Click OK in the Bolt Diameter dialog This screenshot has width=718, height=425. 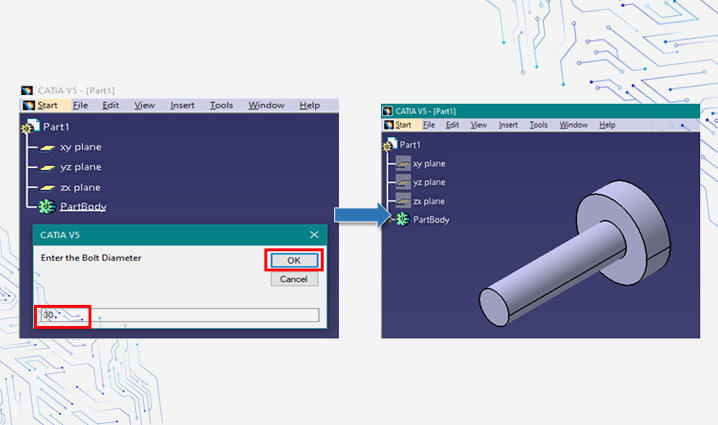click(x=294, y=260)
